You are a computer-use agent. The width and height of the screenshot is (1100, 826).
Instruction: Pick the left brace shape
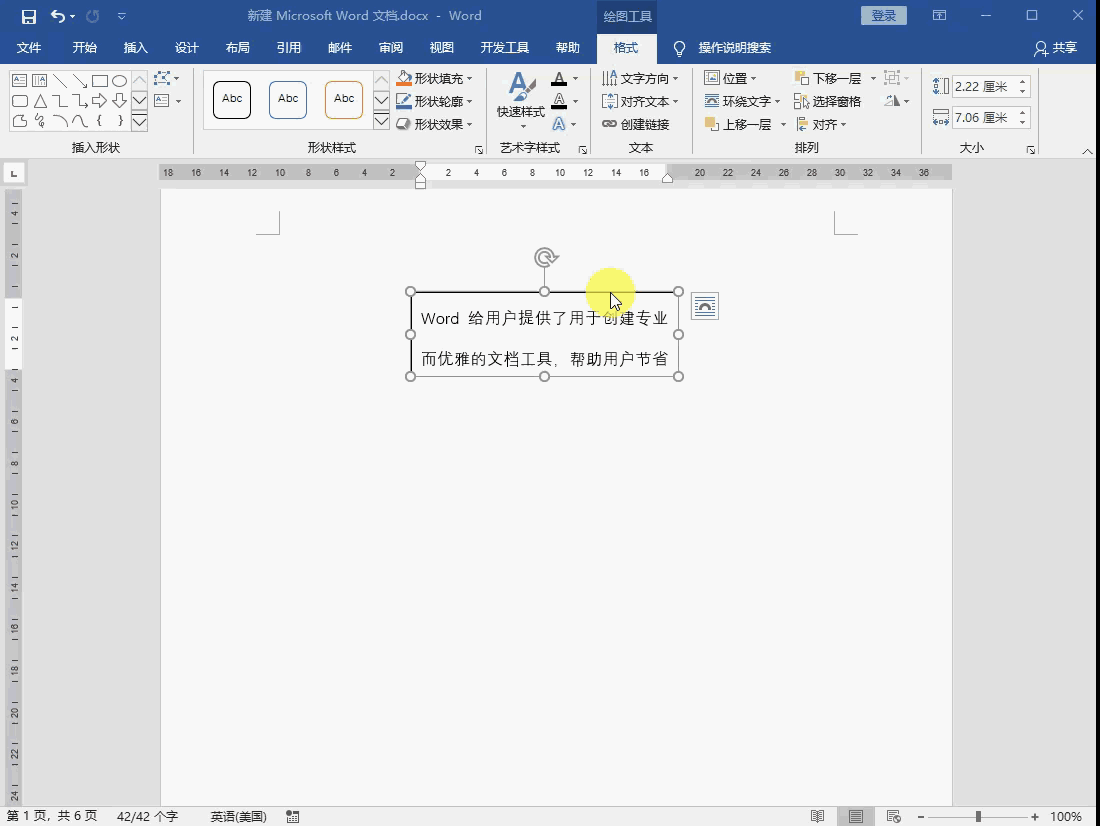[100, 121]
